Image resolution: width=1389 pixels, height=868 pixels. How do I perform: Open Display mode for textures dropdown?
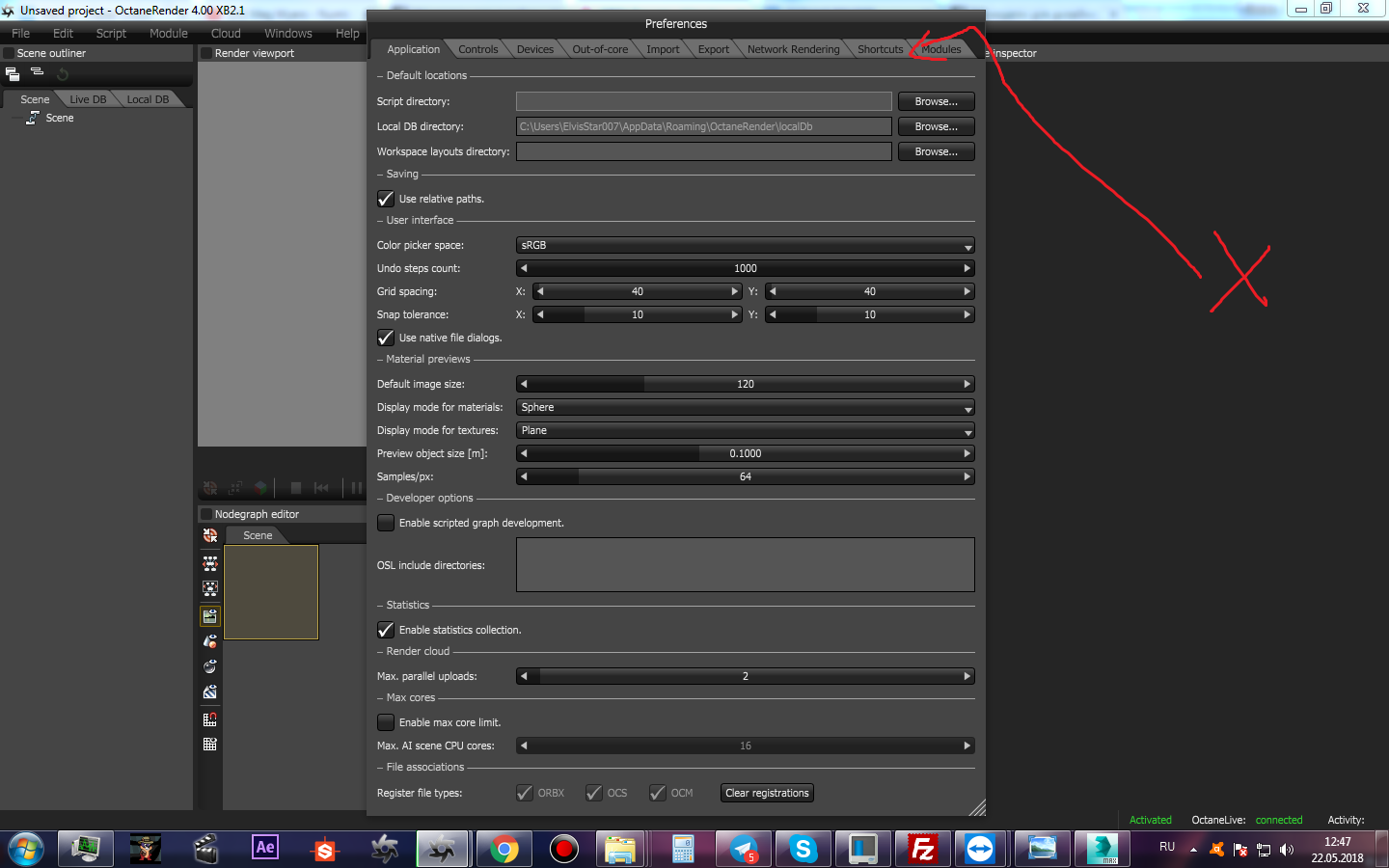746,430
